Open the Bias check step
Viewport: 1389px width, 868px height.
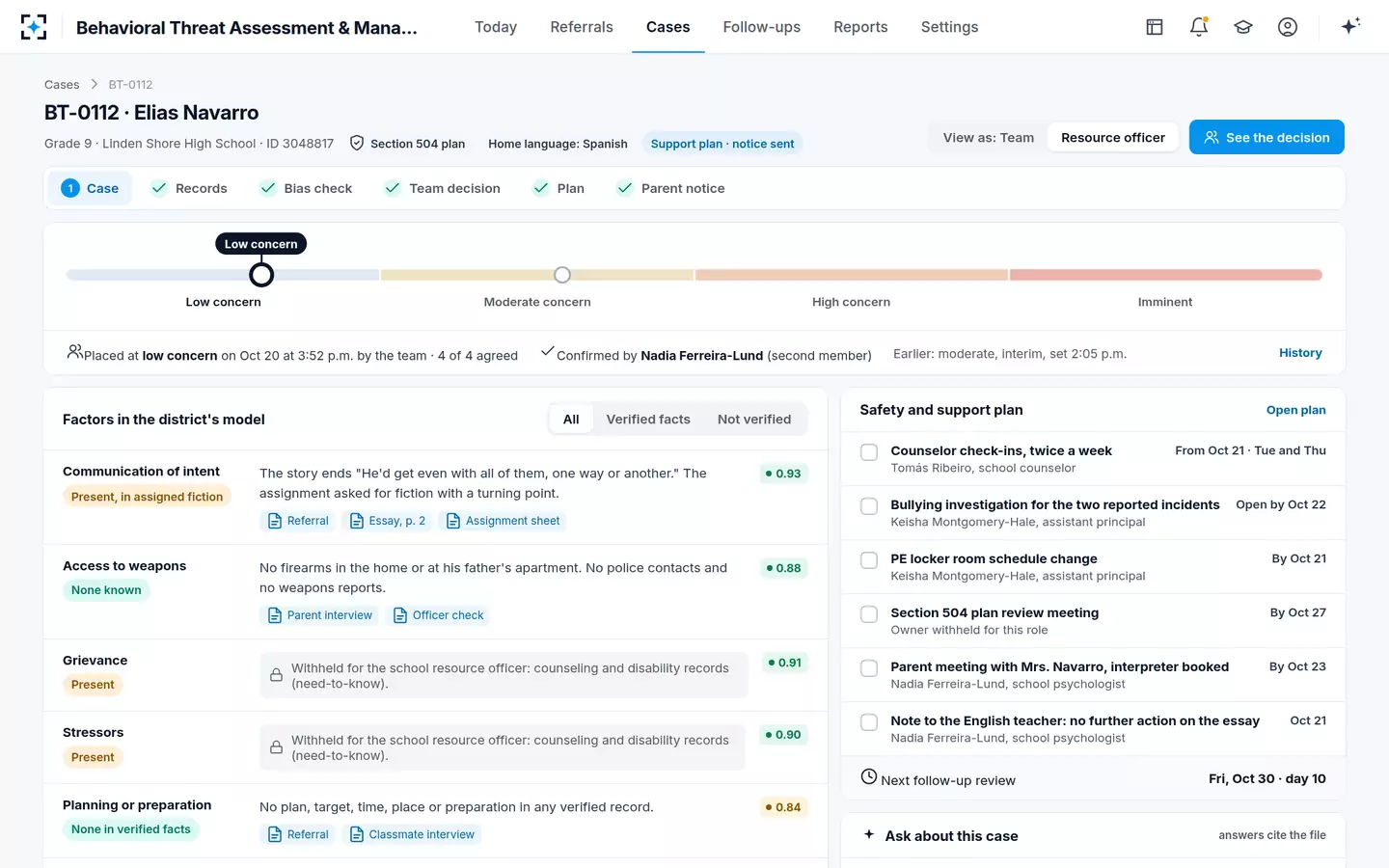[306, 188]
